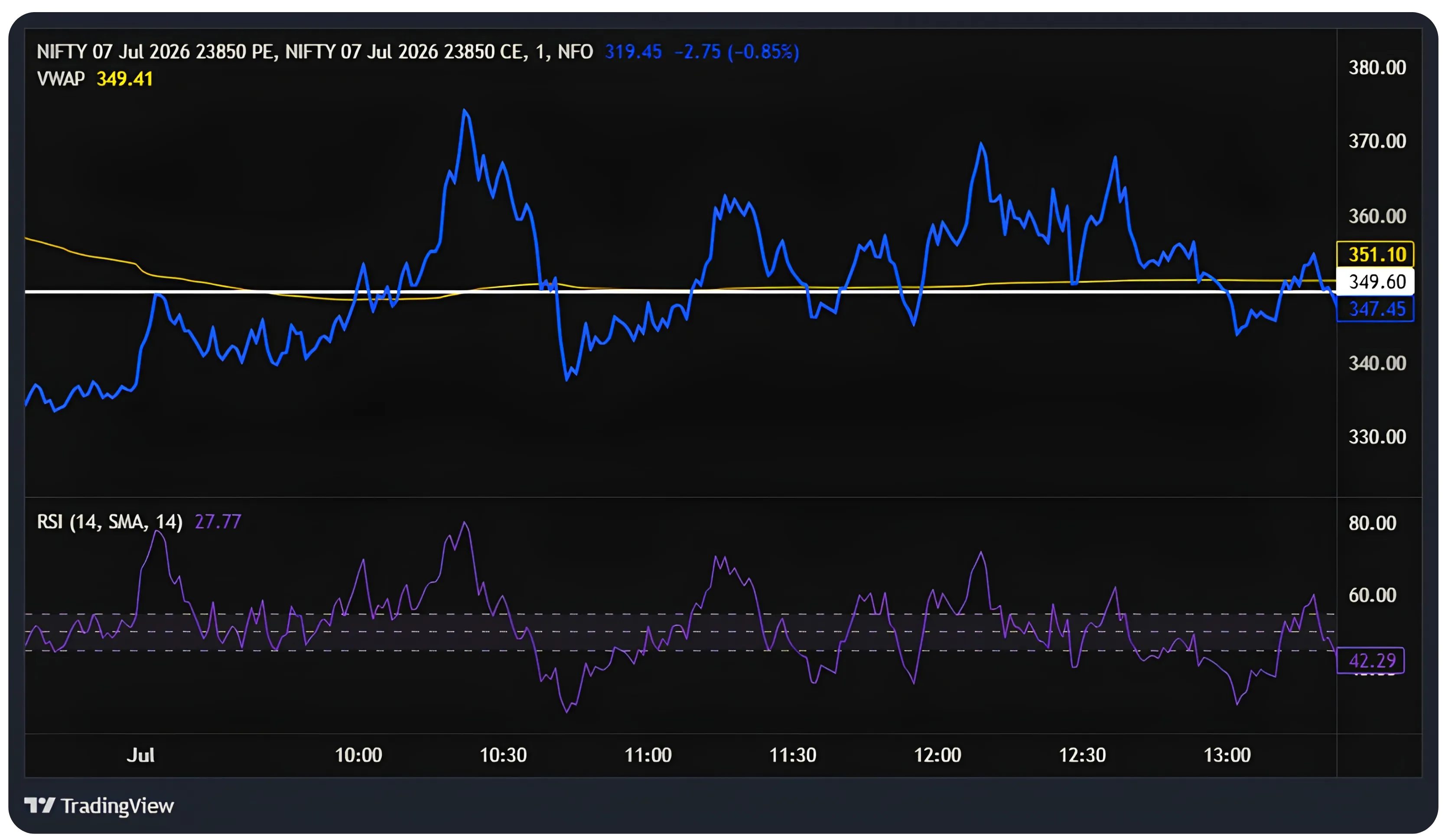
Task: Click the 12:30 time axis label
Action: point(1082,755)
